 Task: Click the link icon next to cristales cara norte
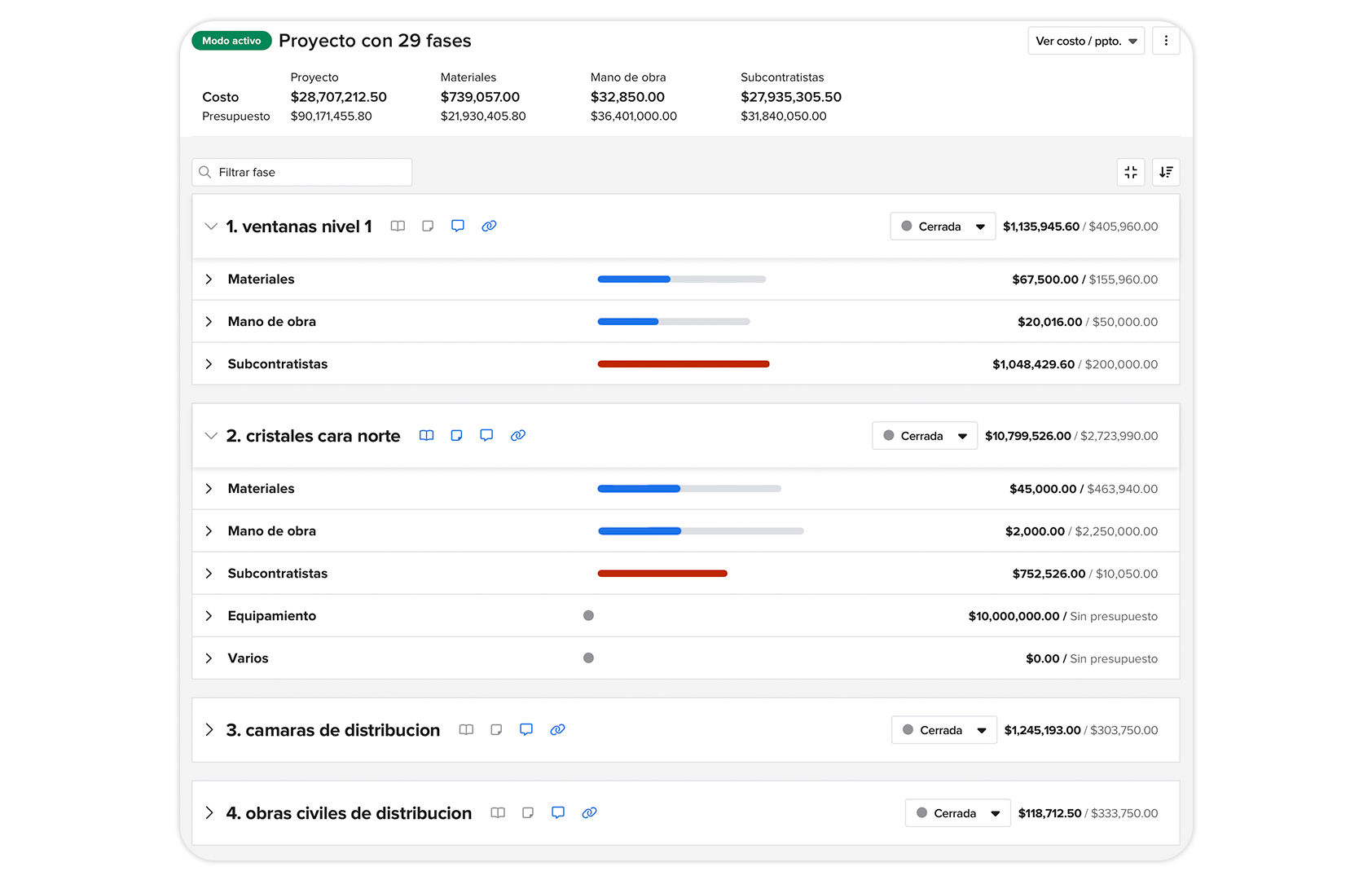pos(518,435)
